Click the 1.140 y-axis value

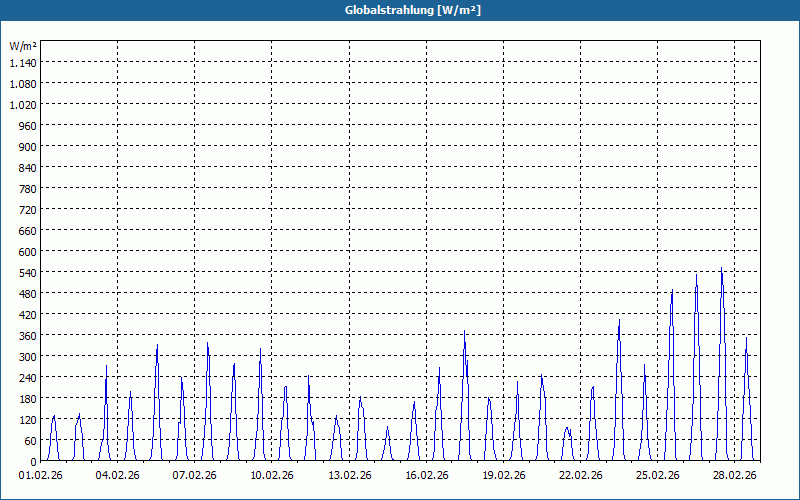(x=23, y=63)
